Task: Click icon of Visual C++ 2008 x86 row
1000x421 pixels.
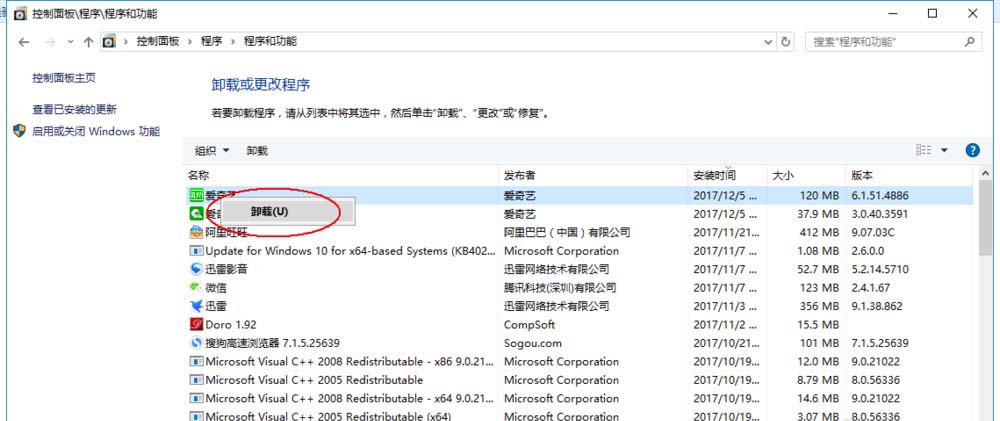Action: click(196, 362)
